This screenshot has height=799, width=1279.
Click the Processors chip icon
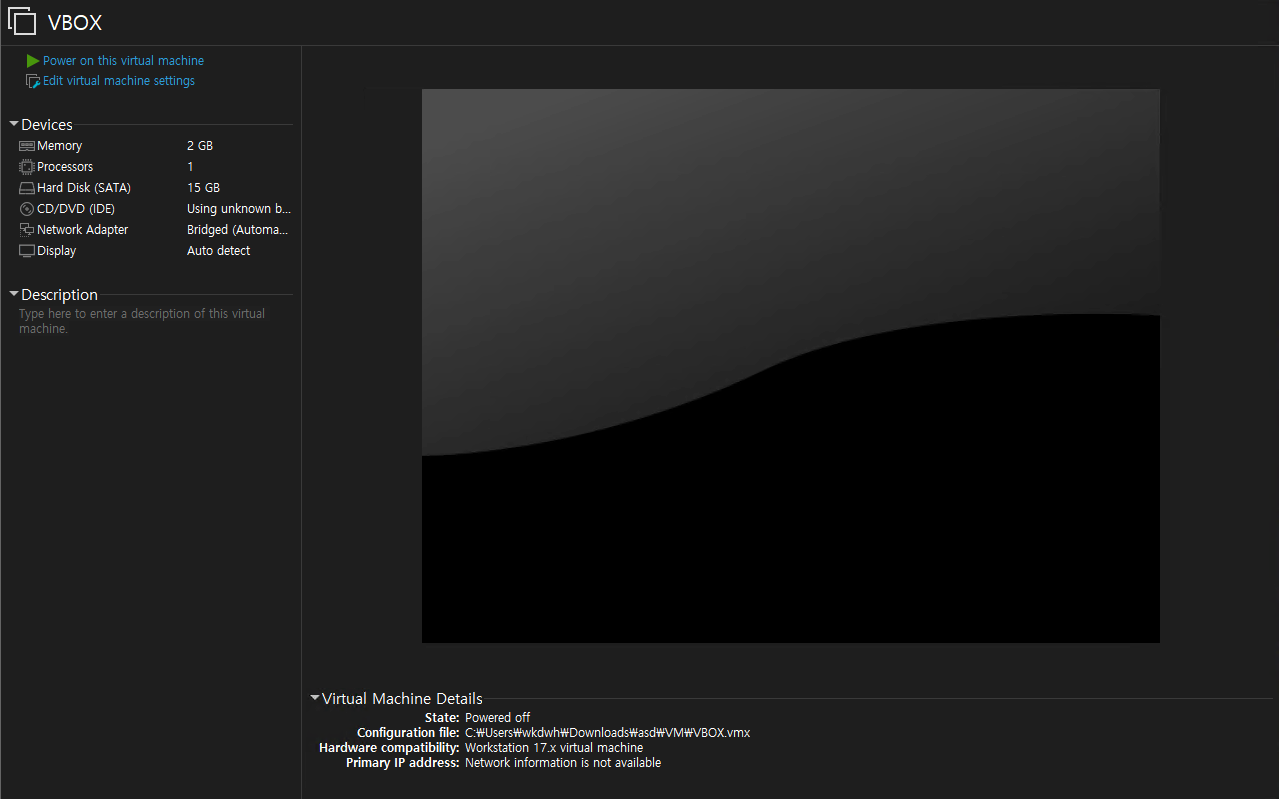[27, 167]
